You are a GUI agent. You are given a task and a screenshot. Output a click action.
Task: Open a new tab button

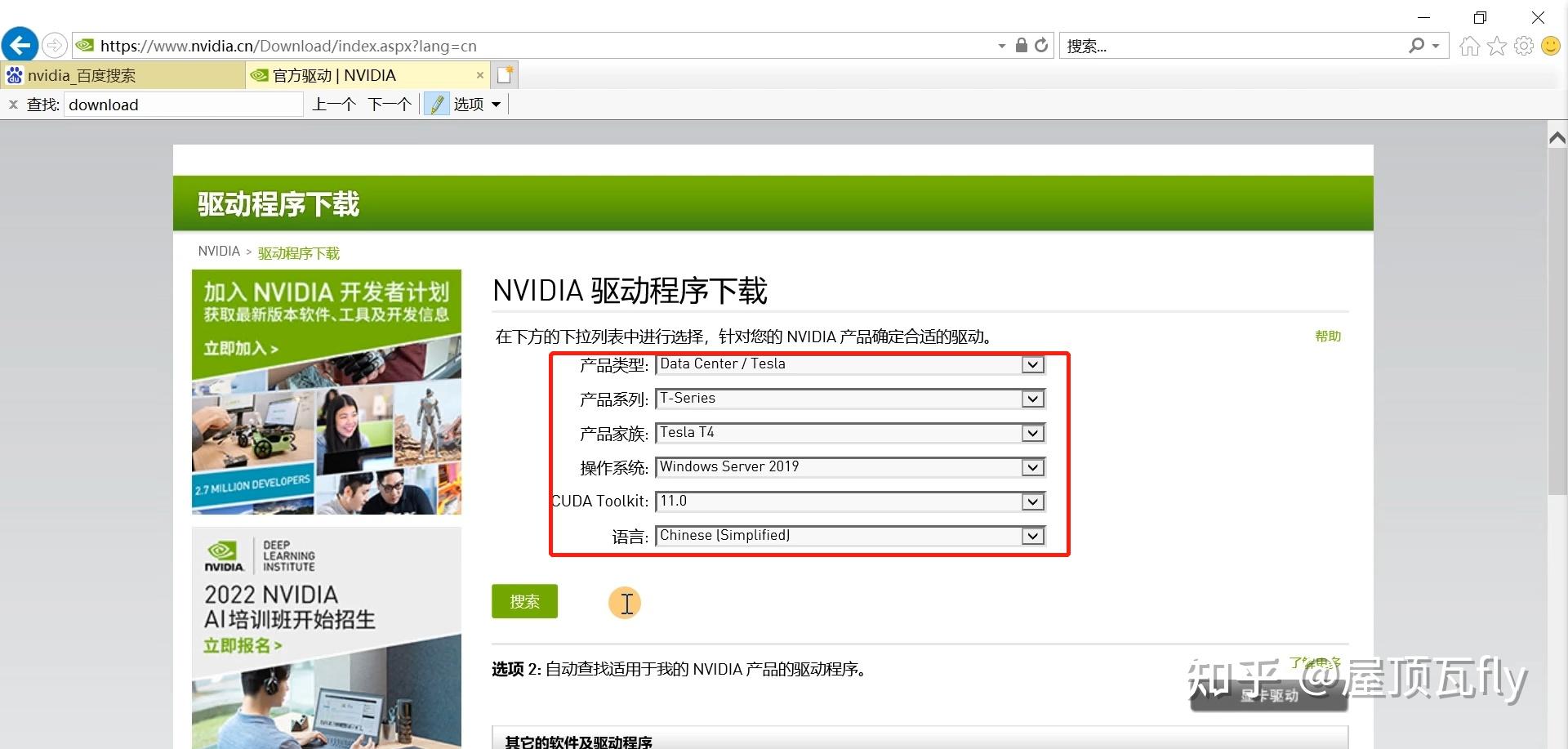tap(505, 75)
